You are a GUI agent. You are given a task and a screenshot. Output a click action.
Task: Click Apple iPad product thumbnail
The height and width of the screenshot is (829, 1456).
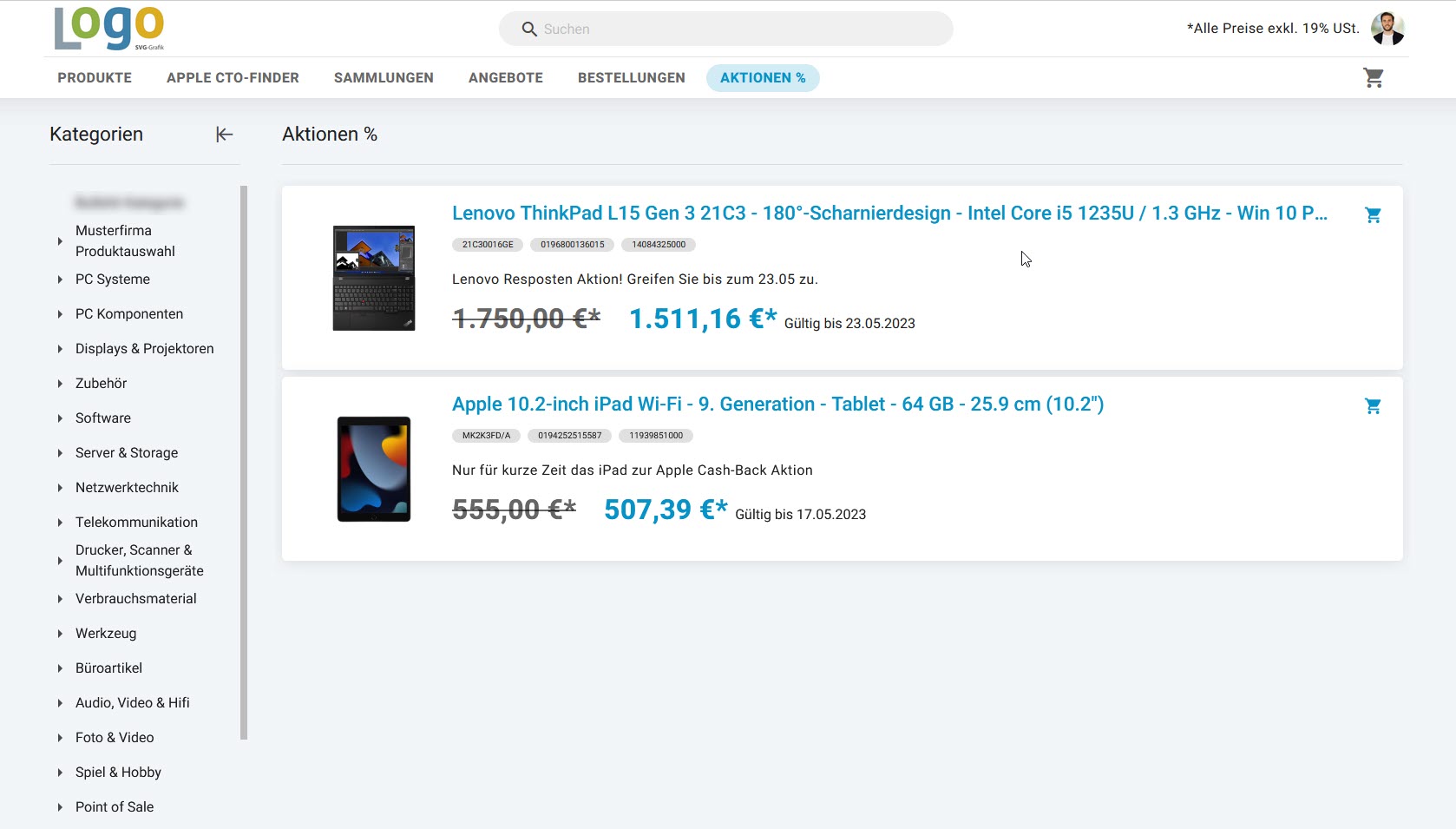[x=374, y=469]
